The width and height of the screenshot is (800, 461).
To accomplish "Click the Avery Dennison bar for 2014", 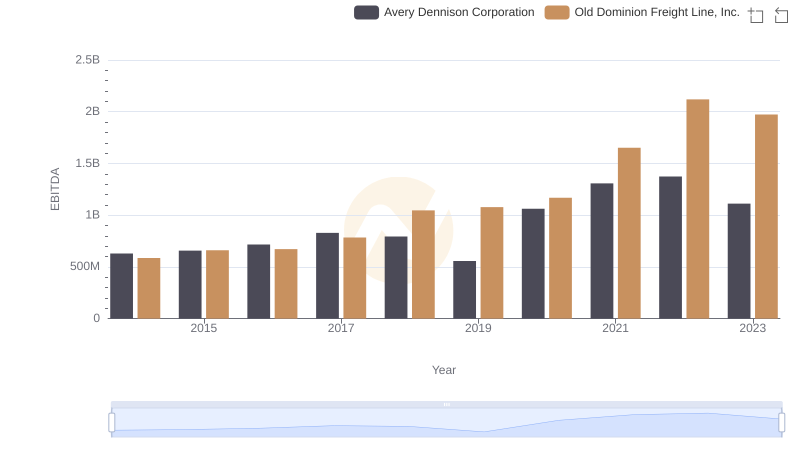I will 121,286.
